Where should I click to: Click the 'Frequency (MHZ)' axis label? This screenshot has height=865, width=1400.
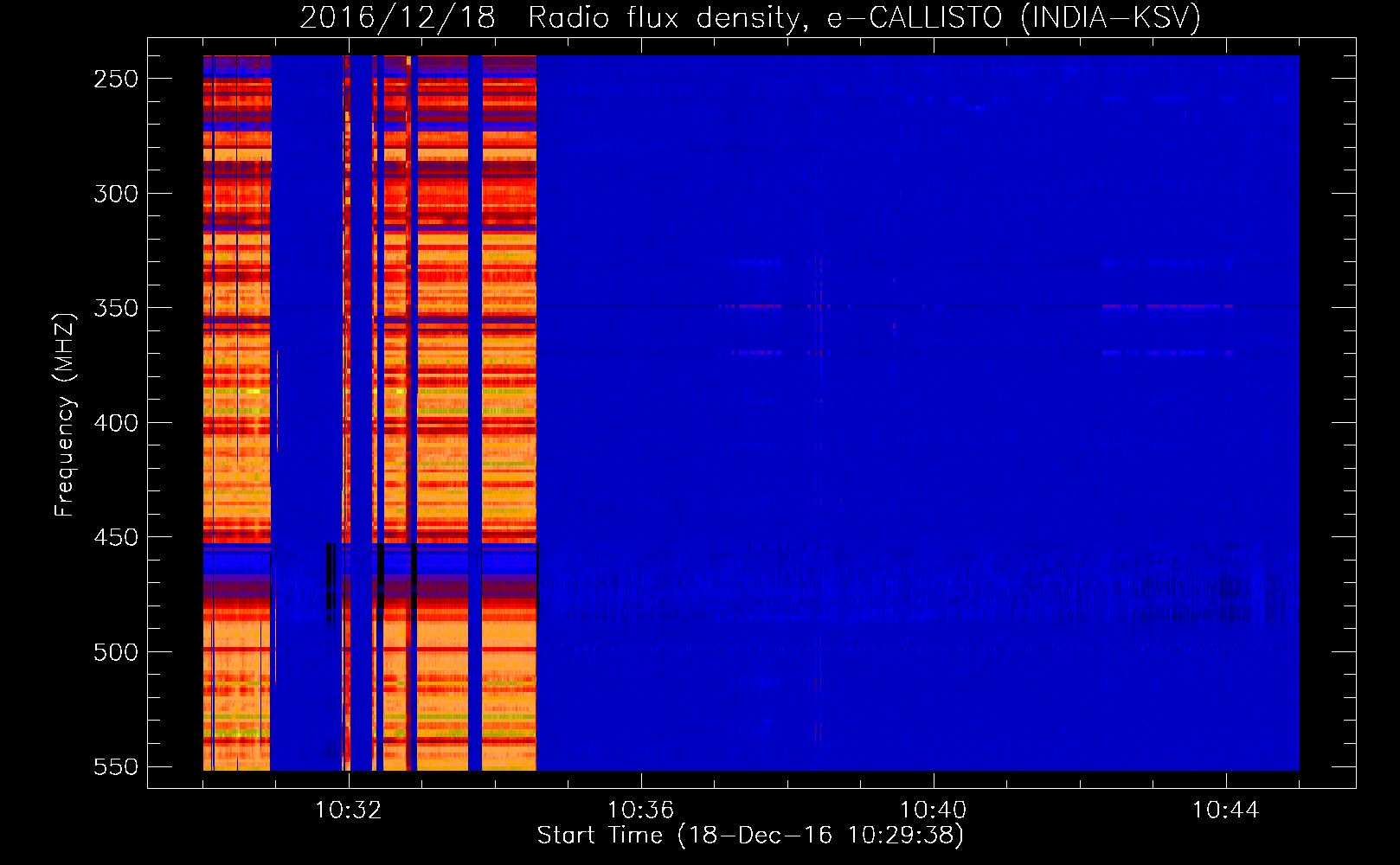65,414
